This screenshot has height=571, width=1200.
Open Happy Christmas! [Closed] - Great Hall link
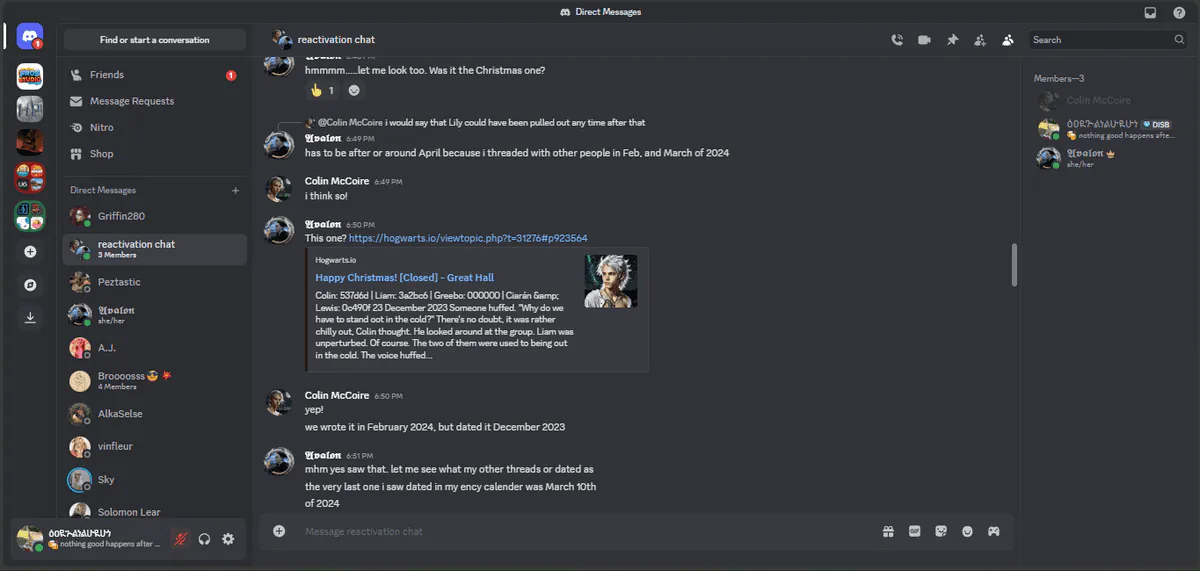(404, 278)
